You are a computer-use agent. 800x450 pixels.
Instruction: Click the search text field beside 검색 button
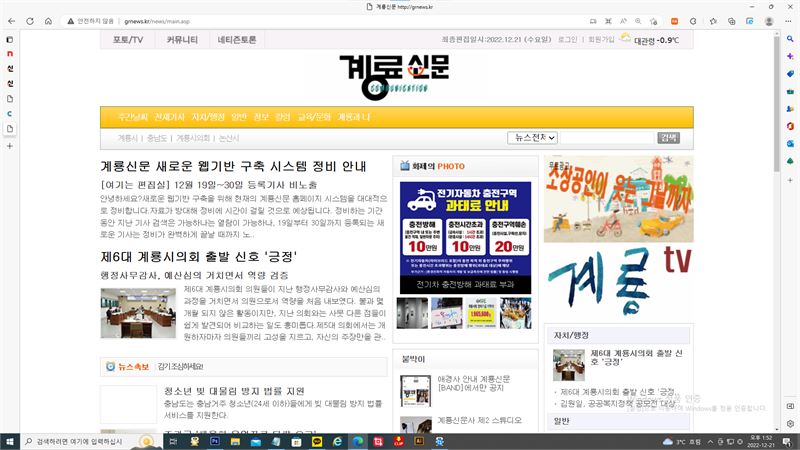coord(607,138)
